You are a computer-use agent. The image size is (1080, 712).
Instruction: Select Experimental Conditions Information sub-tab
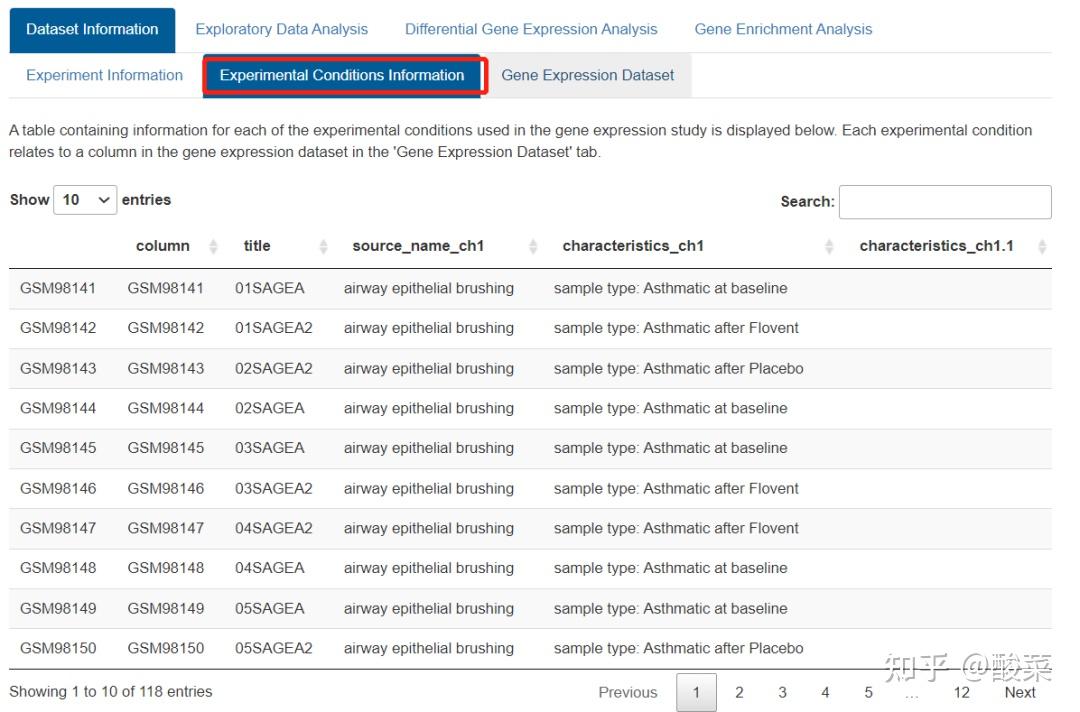pyautogui.click(x=342, y=75)
